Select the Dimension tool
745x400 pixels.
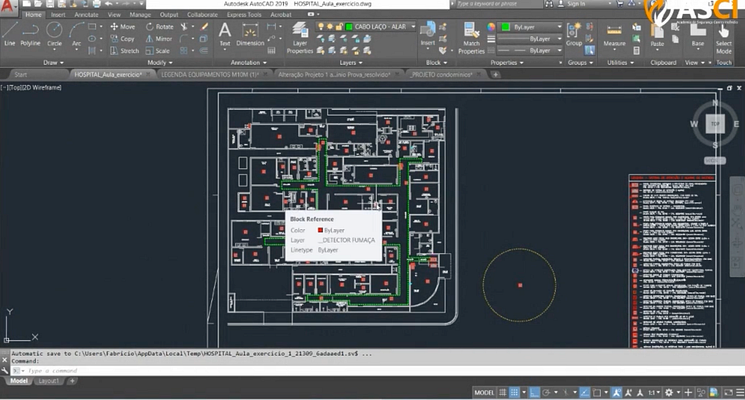click(250, 34)
